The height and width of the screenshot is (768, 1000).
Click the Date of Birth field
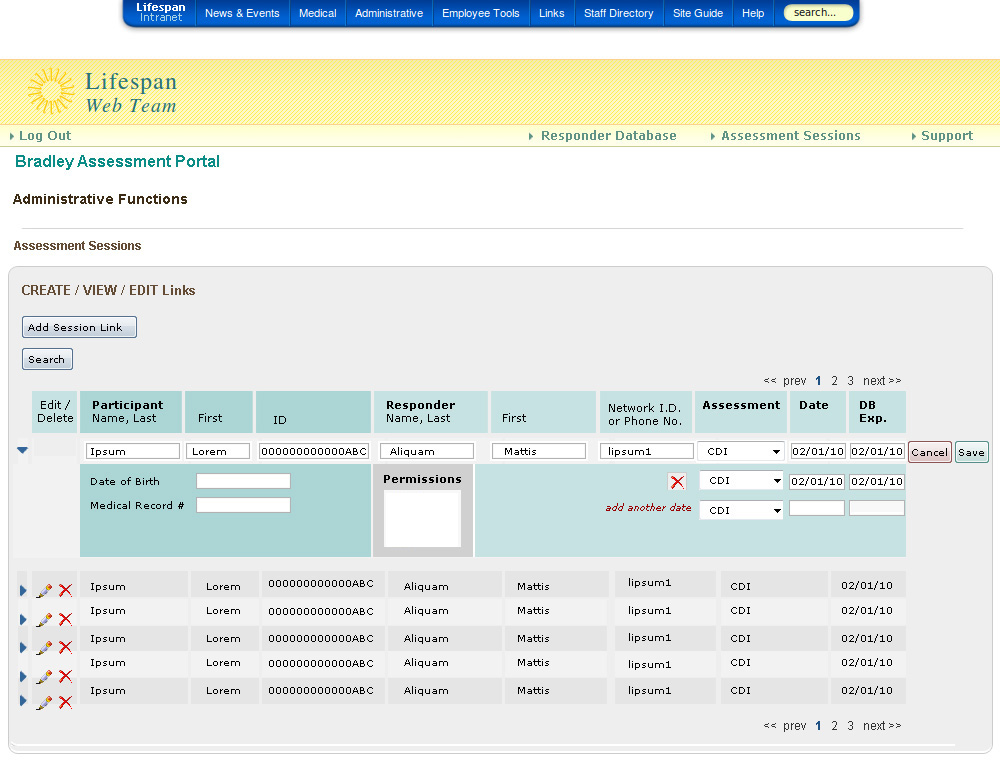click(x=243, y=481)
